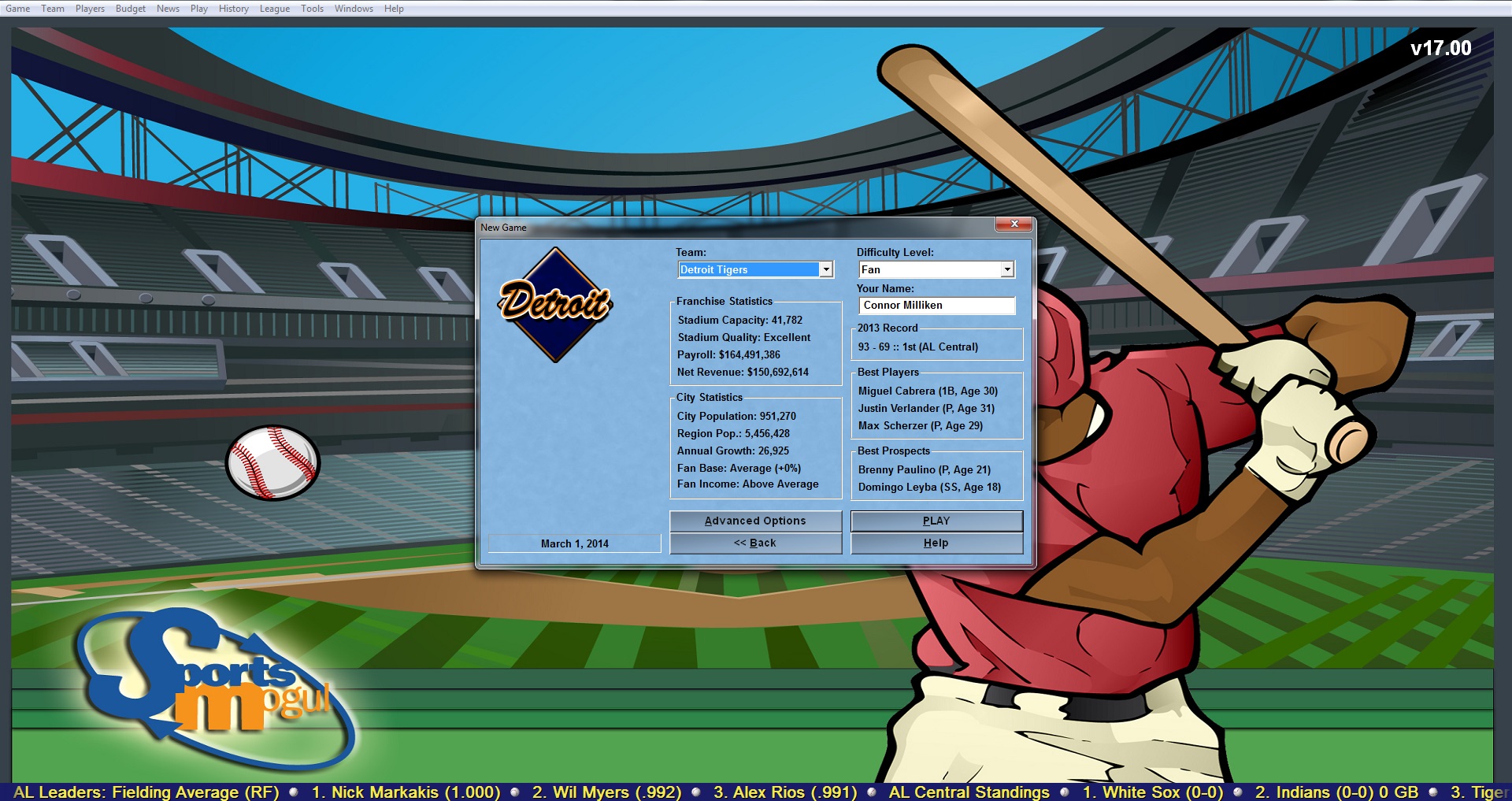Open the Team dropdown showing Detroit Tigers

pyautogui.click(x=748, y=269)
